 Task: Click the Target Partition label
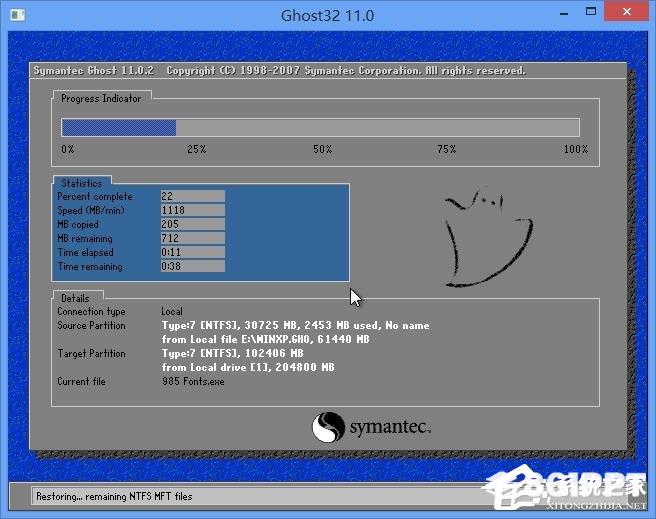(91, 353)
